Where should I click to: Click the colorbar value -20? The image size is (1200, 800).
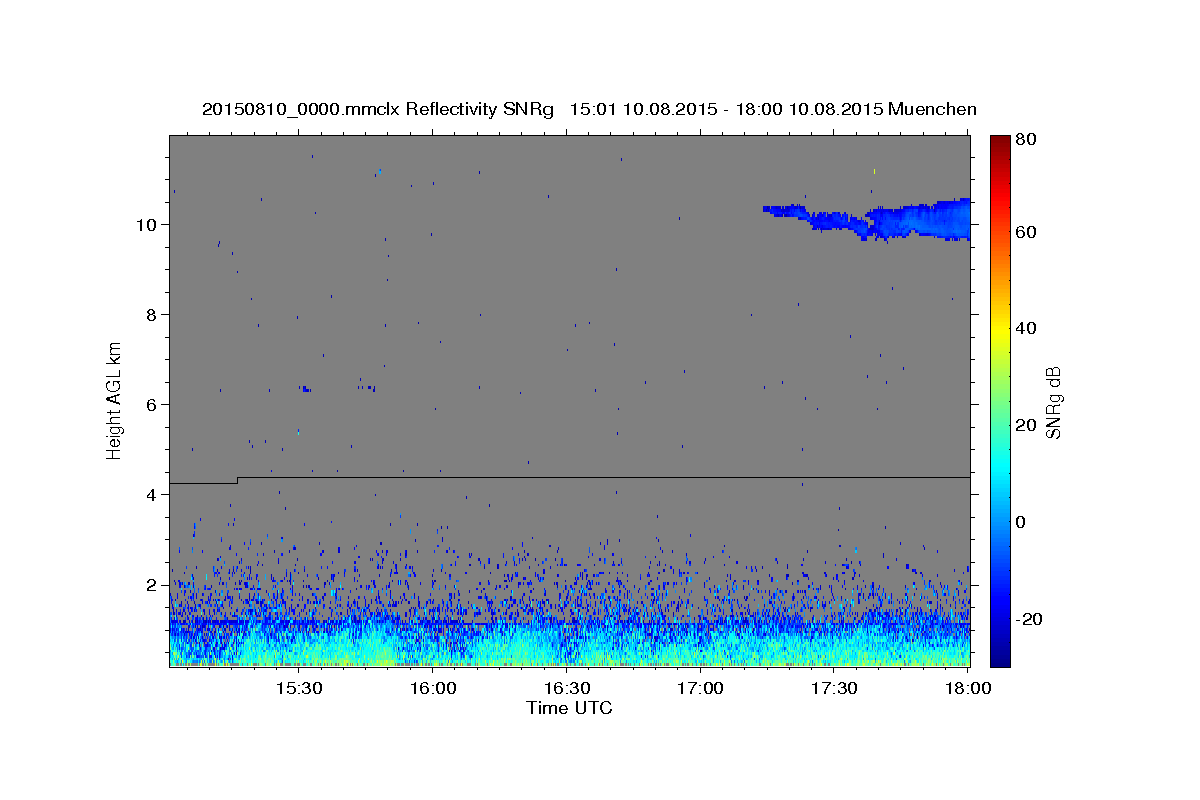1029,619
